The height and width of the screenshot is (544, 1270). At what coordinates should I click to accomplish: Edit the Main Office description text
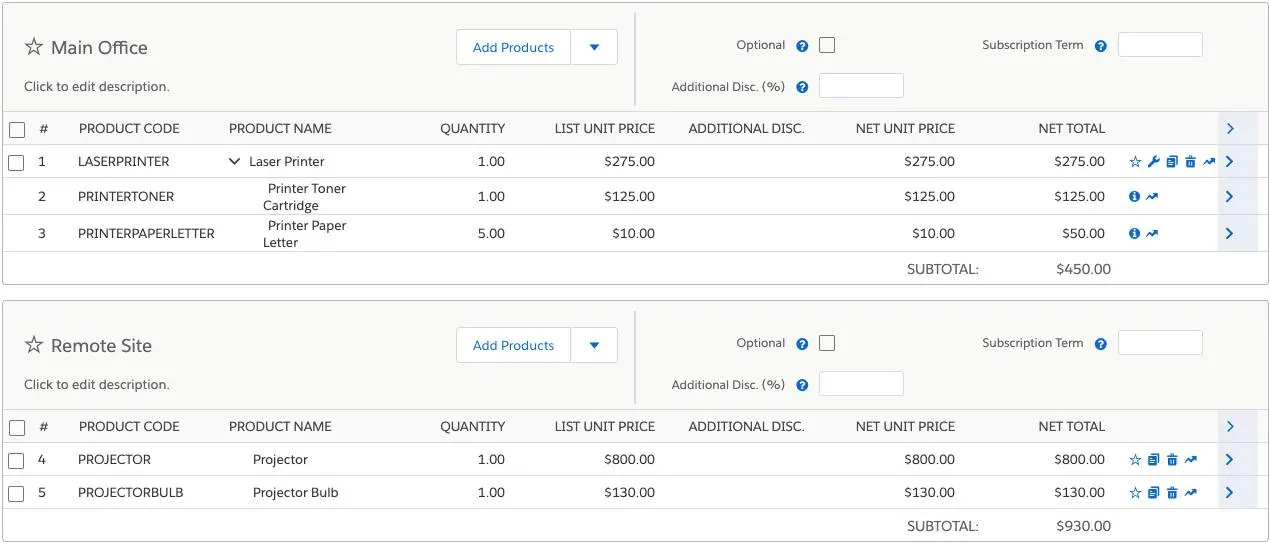(x=97, y=87)
